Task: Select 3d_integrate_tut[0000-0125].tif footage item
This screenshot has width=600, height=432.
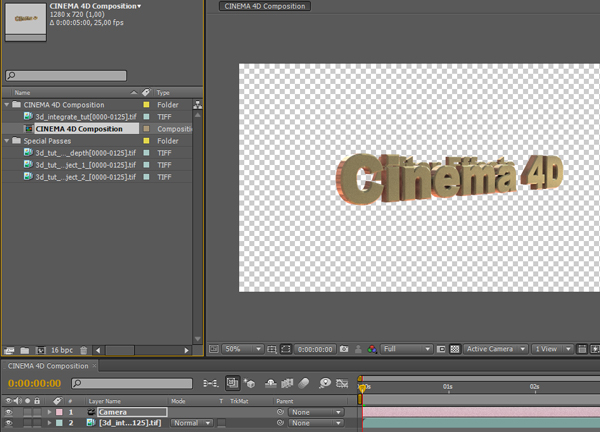Action: coord(86,116)
